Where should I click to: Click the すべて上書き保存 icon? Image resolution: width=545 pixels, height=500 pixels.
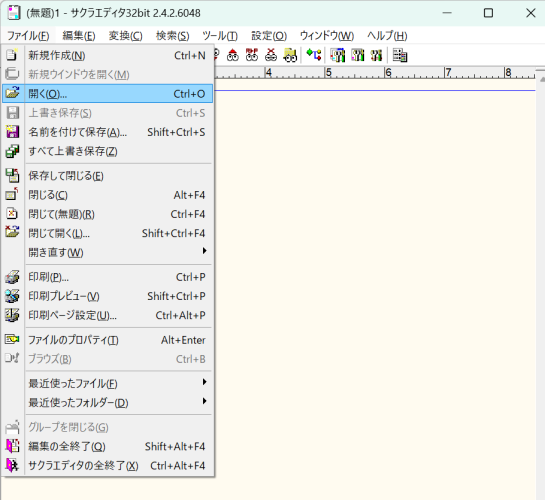pos(12,151)
